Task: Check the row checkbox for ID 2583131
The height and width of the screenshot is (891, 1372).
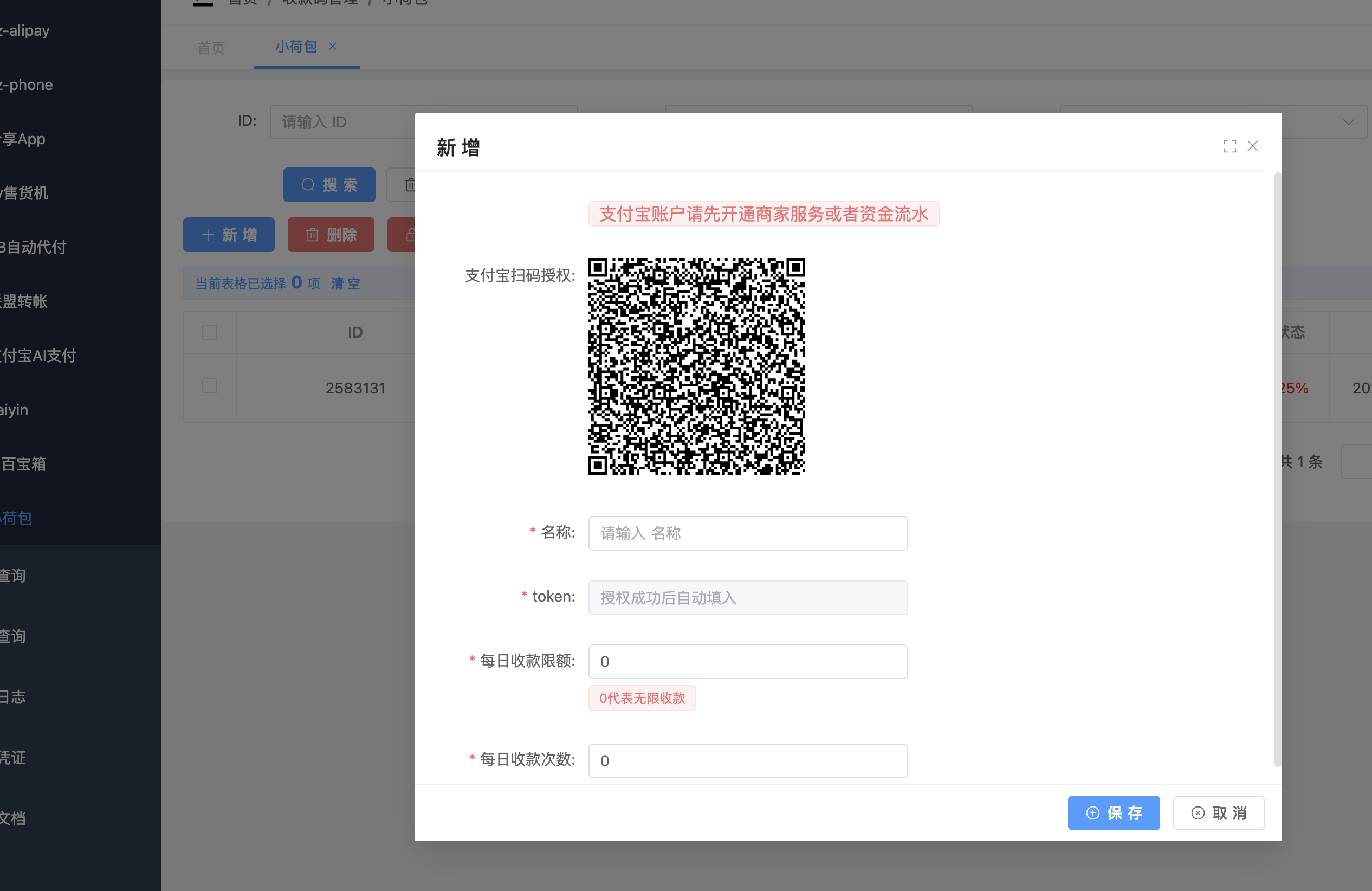Action: pos(210,386)
